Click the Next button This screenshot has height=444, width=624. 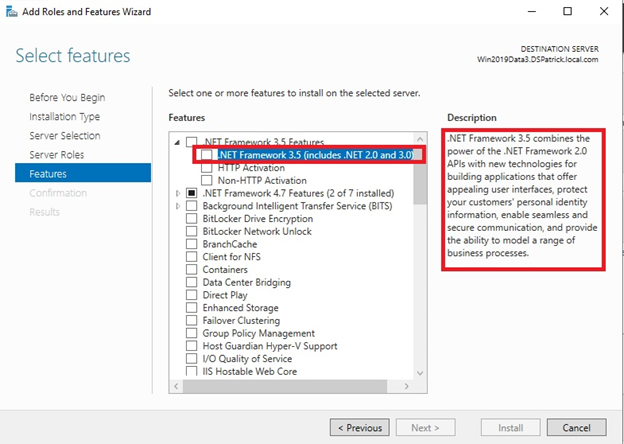point(425,428)
